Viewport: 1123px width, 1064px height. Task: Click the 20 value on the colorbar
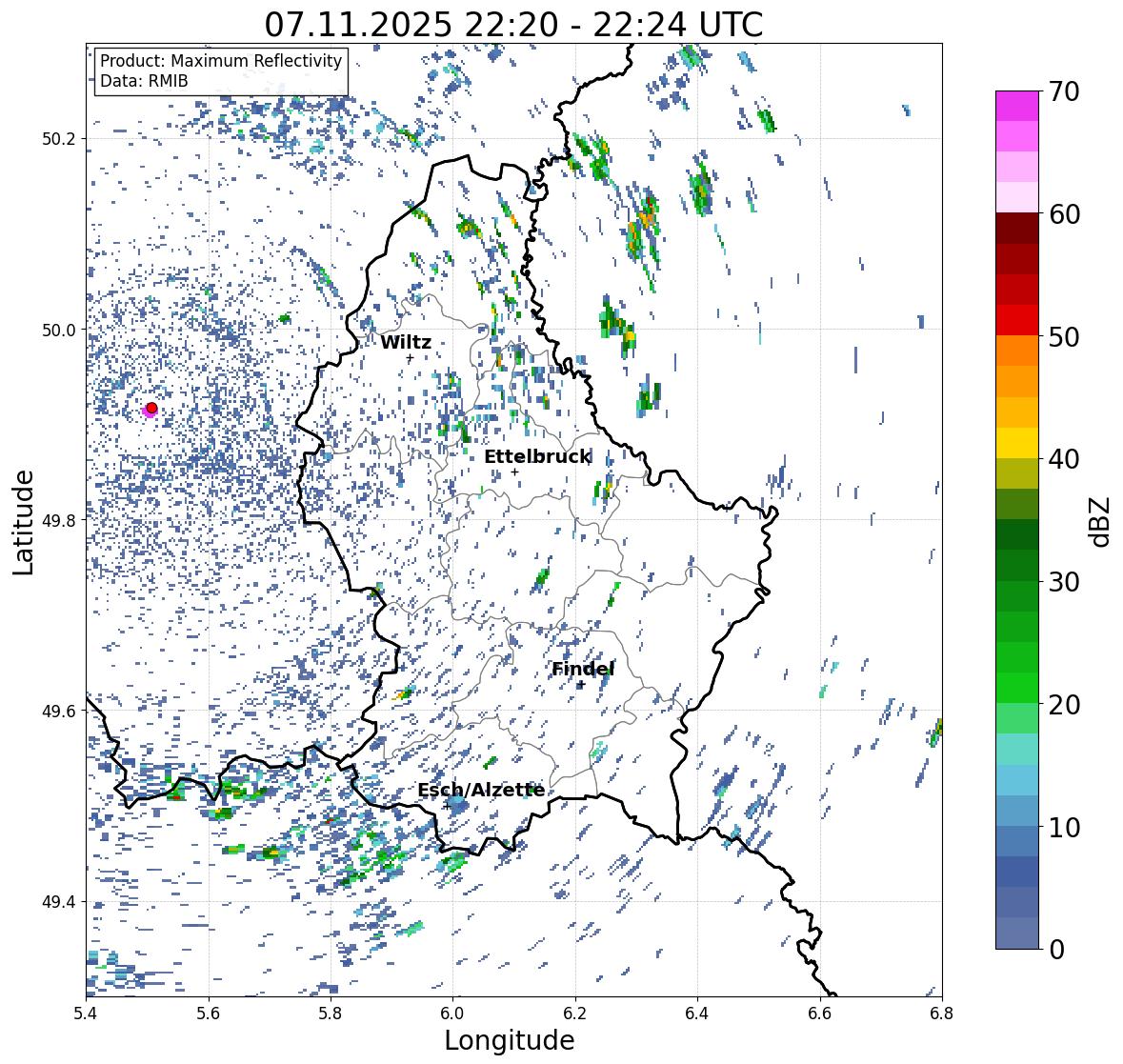coord(1064,705)
